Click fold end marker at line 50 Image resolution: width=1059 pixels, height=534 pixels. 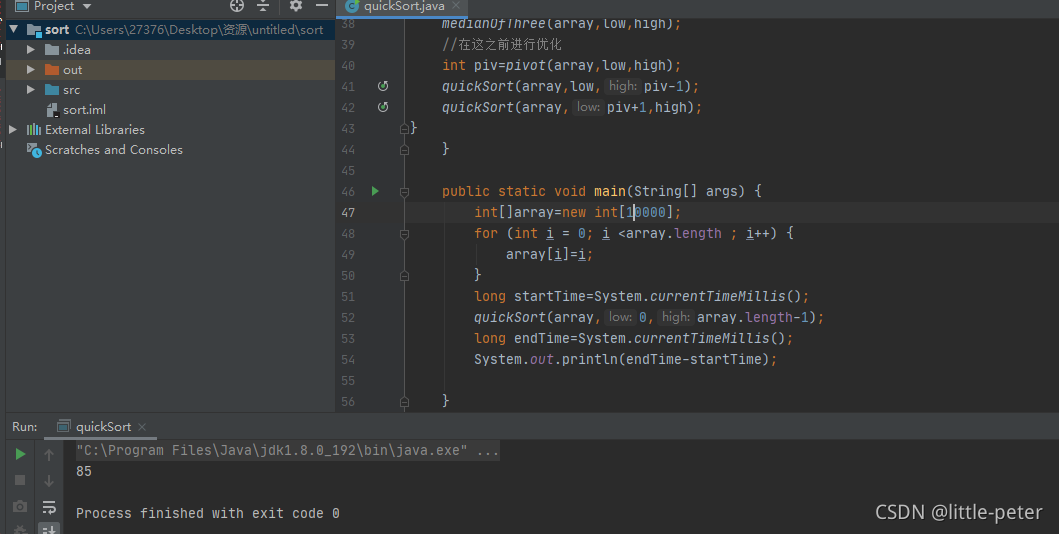click(404, 275)
